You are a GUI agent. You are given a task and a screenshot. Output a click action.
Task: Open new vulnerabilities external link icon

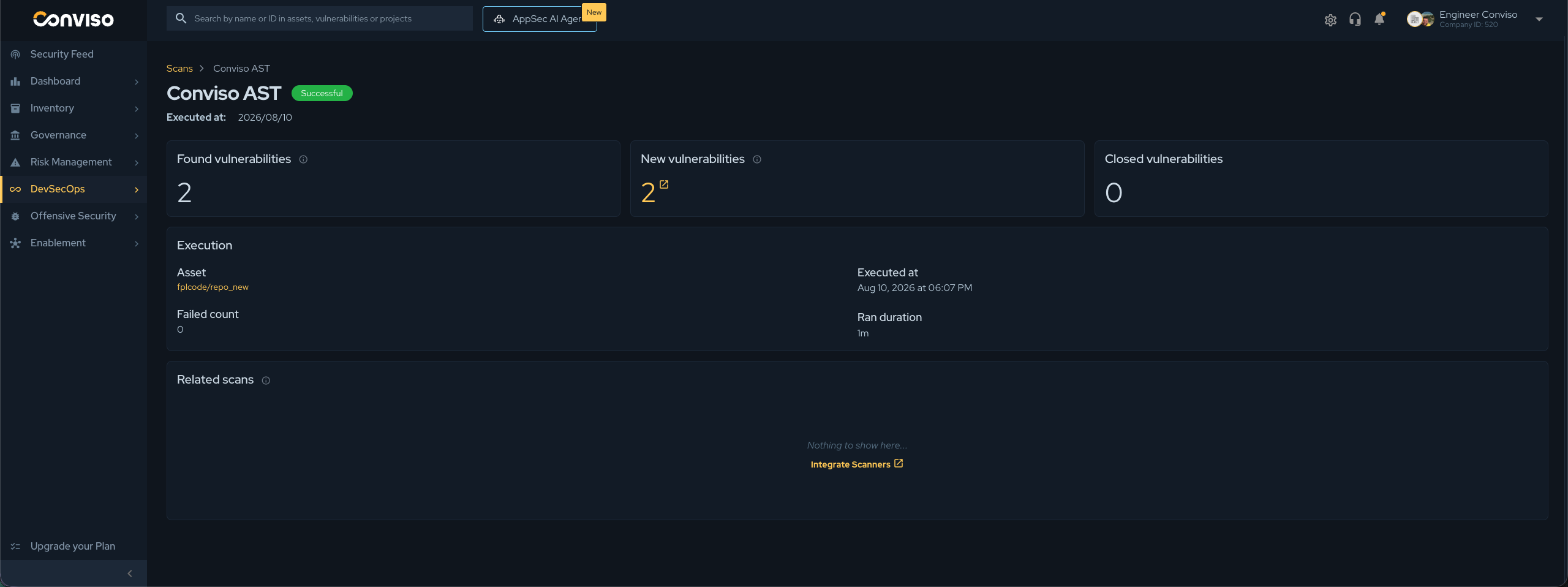pyautogui.click(x=664, y=184)
